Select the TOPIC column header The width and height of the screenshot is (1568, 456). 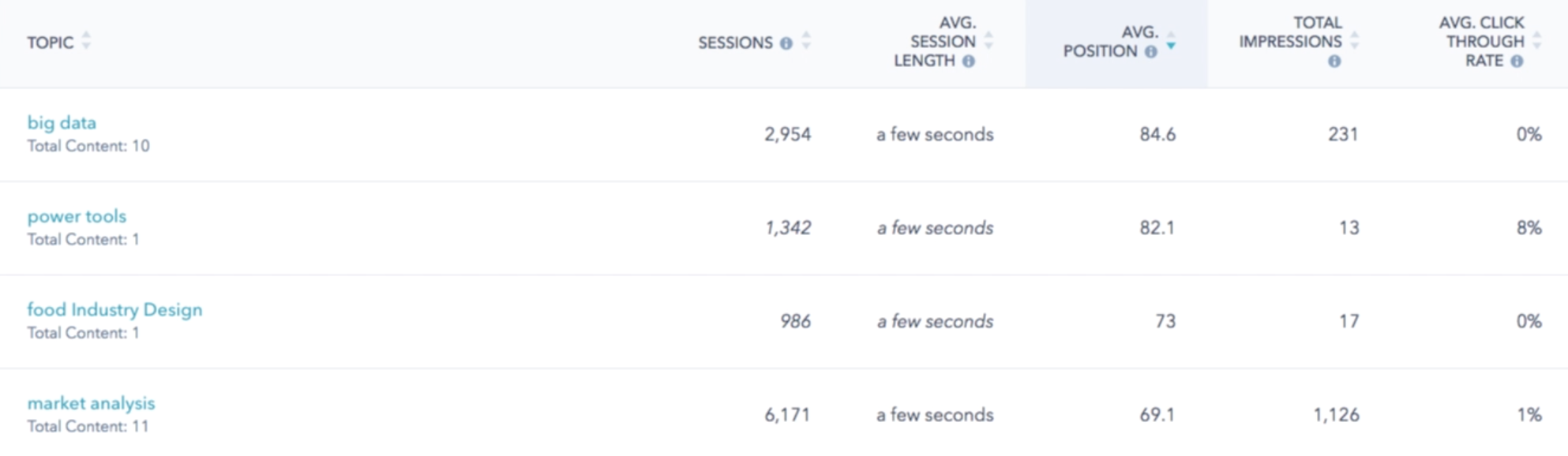tap(50, 43)
